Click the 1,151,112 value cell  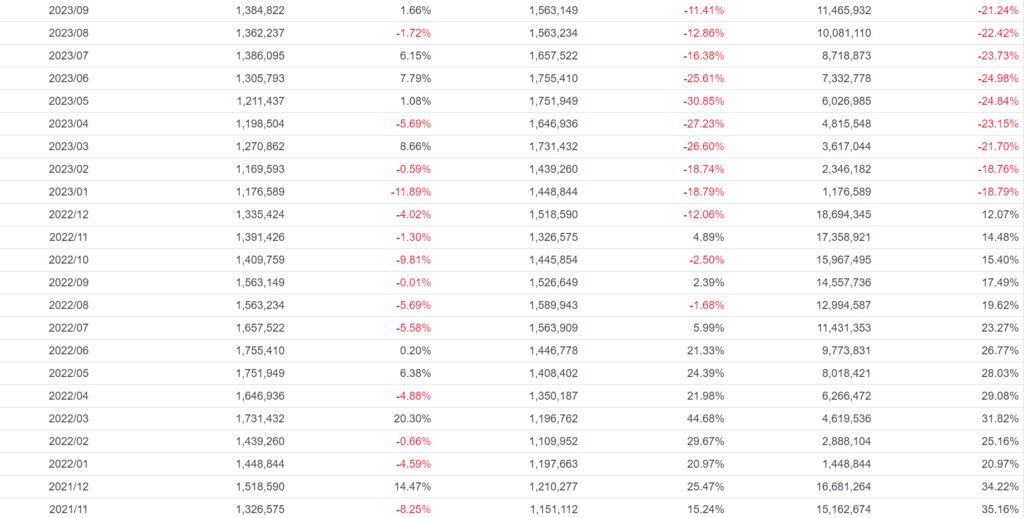(x=553, y=509)
